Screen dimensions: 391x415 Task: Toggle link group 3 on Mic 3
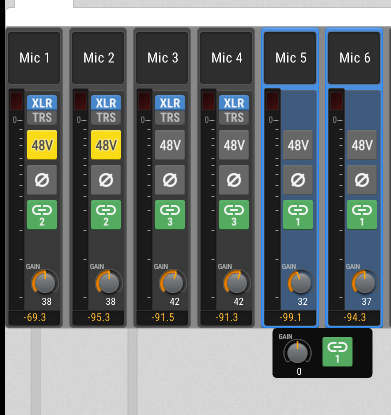point(170,215)
